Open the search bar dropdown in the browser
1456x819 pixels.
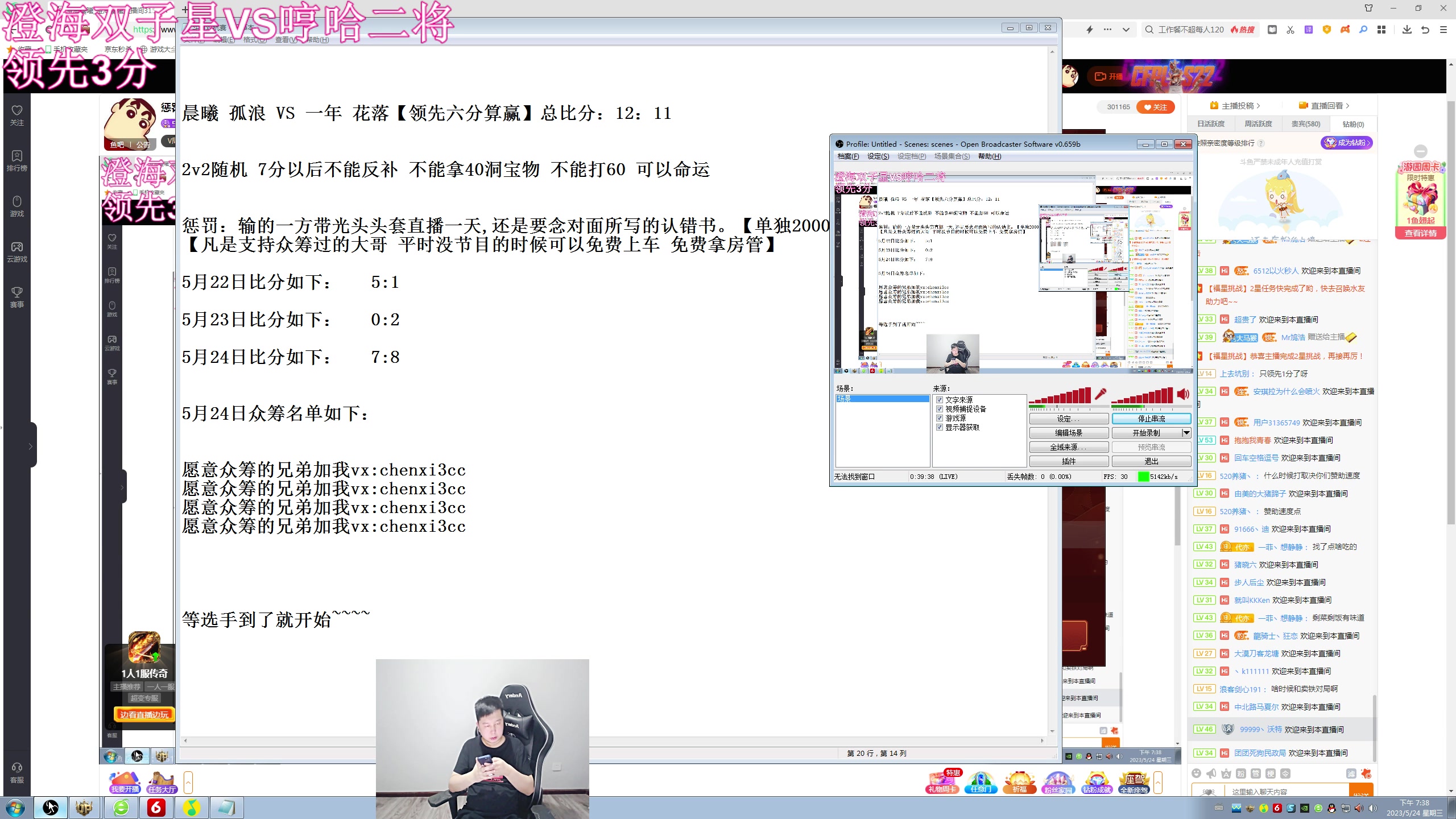pyautogui.click(x=1125, y=28)
